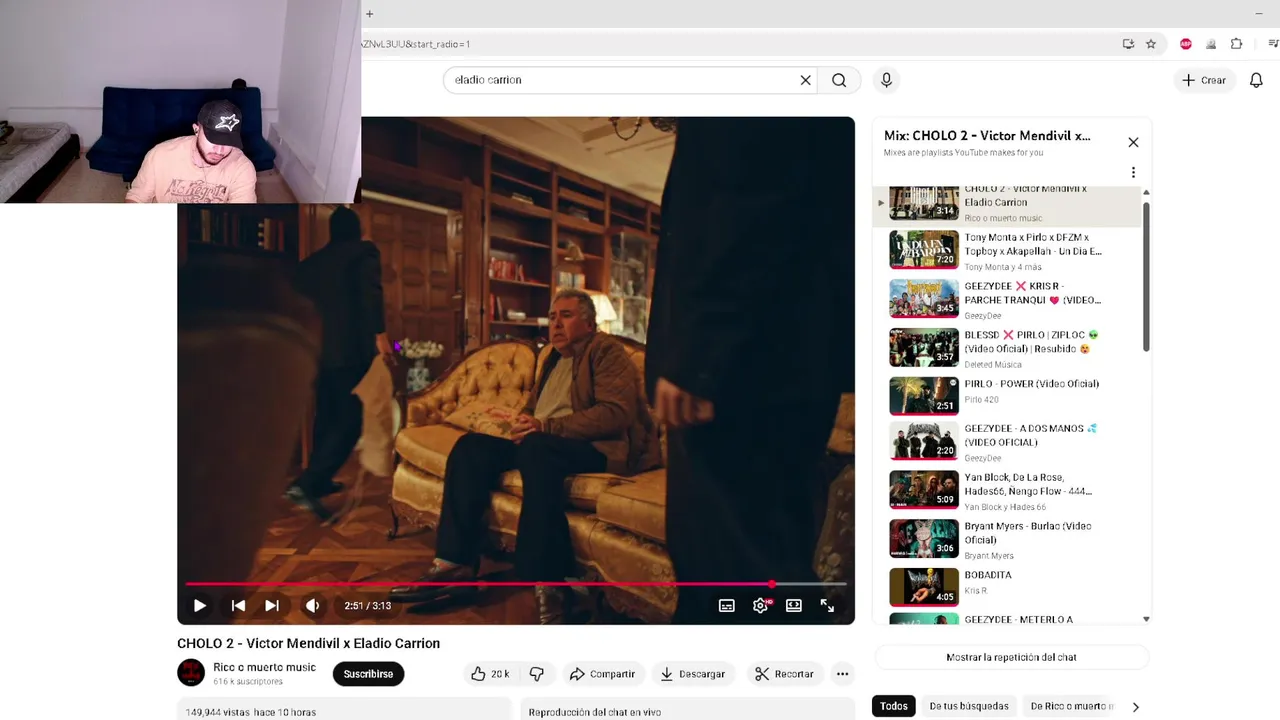Open the browser extensions puzzle icon
1280x720 pixels.
[x=1237, y=44]
